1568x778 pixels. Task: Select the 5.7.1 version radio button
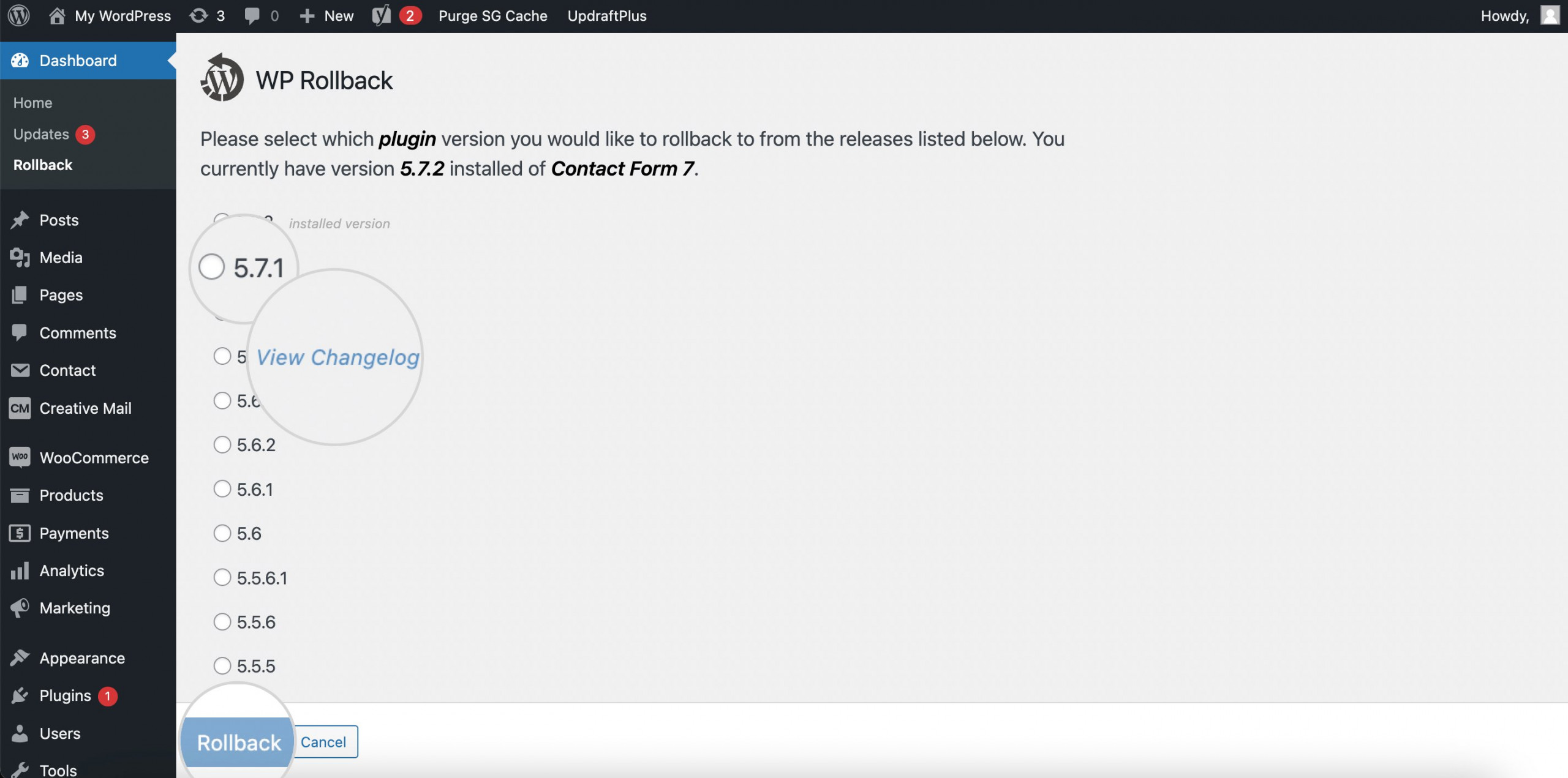click(212, 266)
